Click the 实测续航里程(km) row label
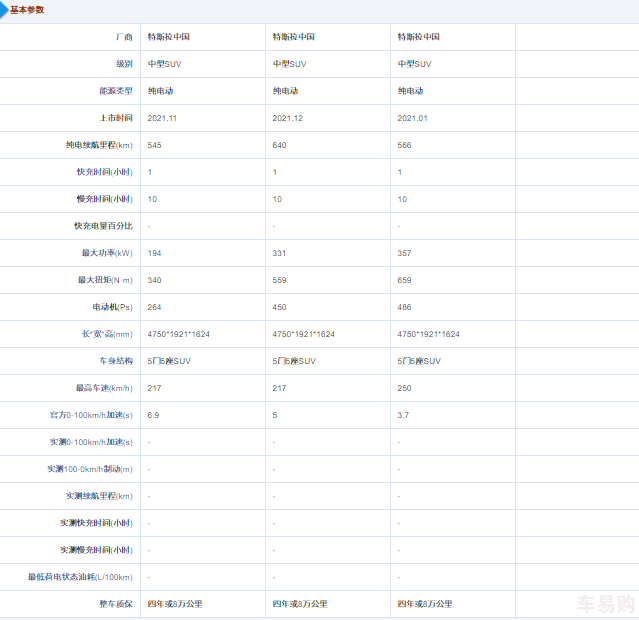The height and width of the screenshot is (620, 639). pos(99,496)
